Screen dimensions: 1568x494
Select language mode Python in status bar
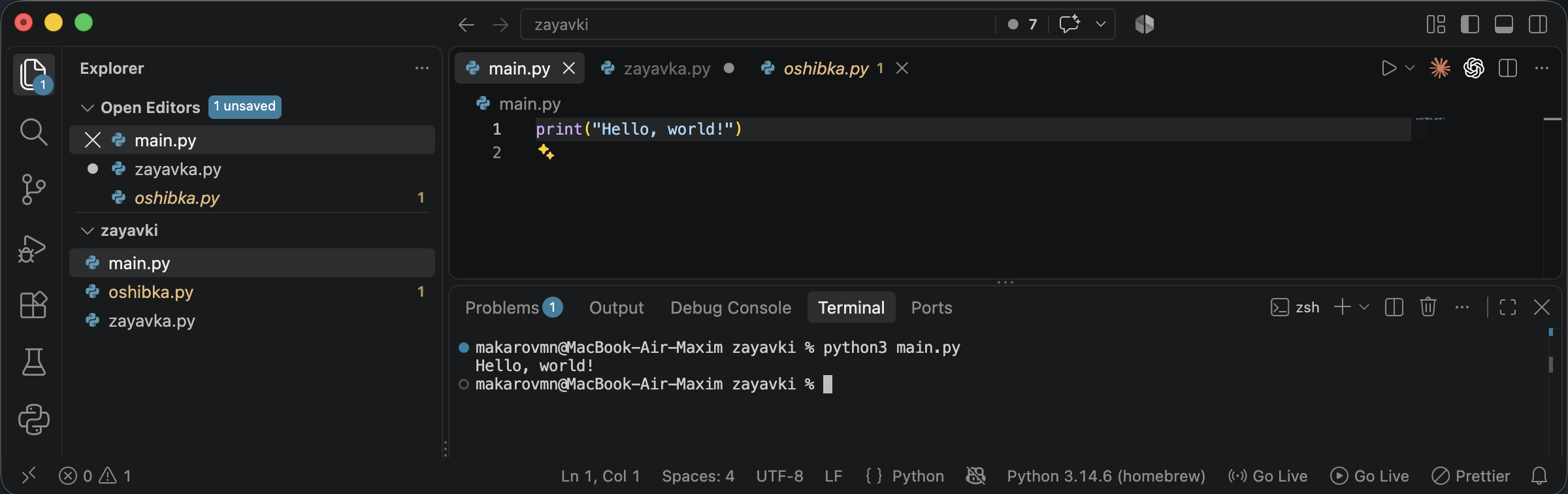tap(918, 476)
